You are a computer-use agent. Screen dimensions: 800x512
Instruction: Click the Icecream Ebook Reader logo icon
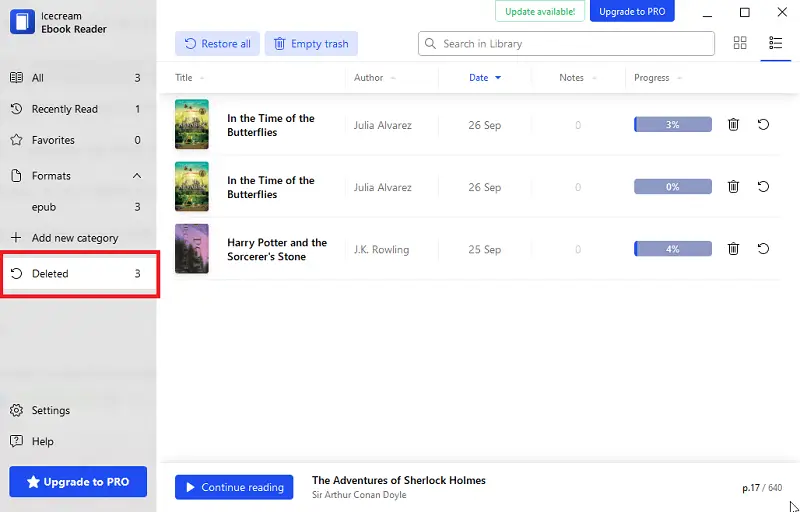point(22,22)
